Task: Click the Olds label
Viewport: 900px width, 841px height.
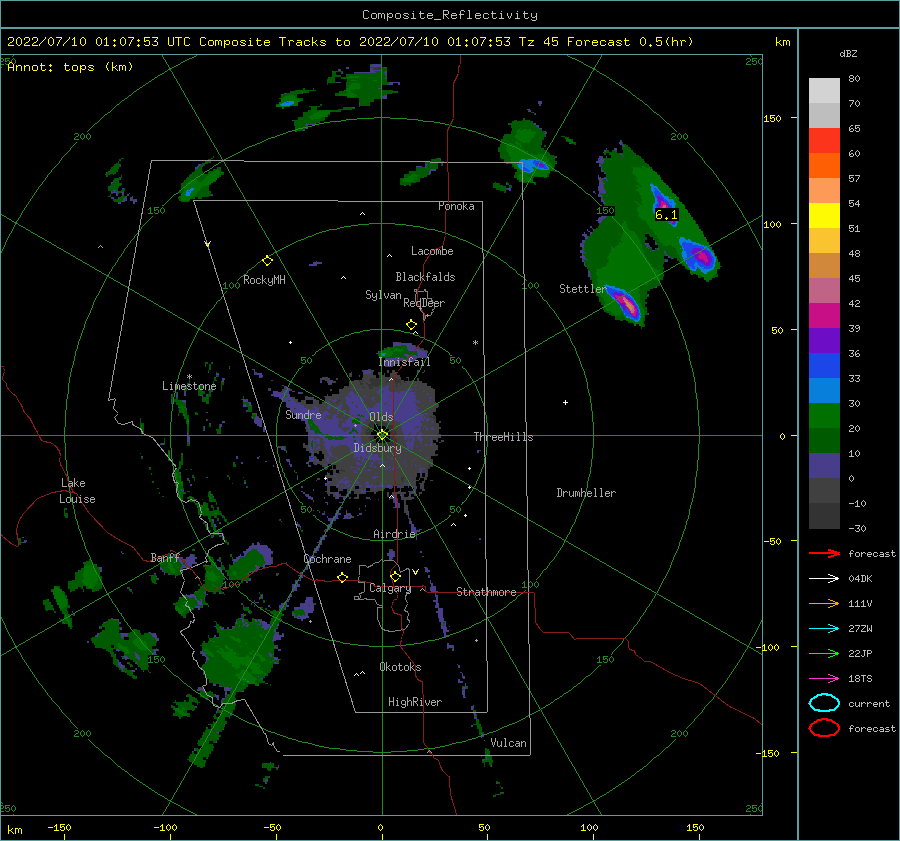Action: pos(381,417)
